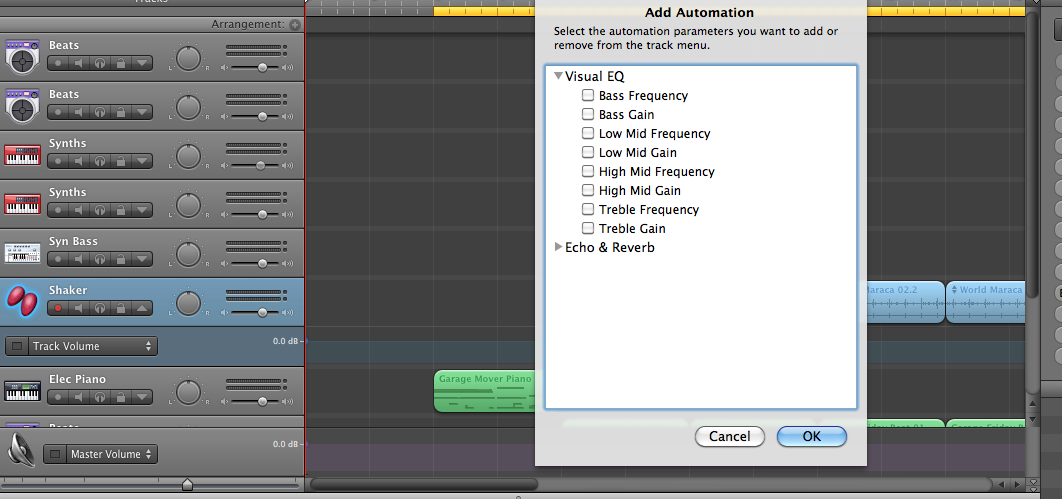The width and height of the screenshot is (1062, 499).
Task: Enable recording on the Elec Piano track
Action: 58,397
